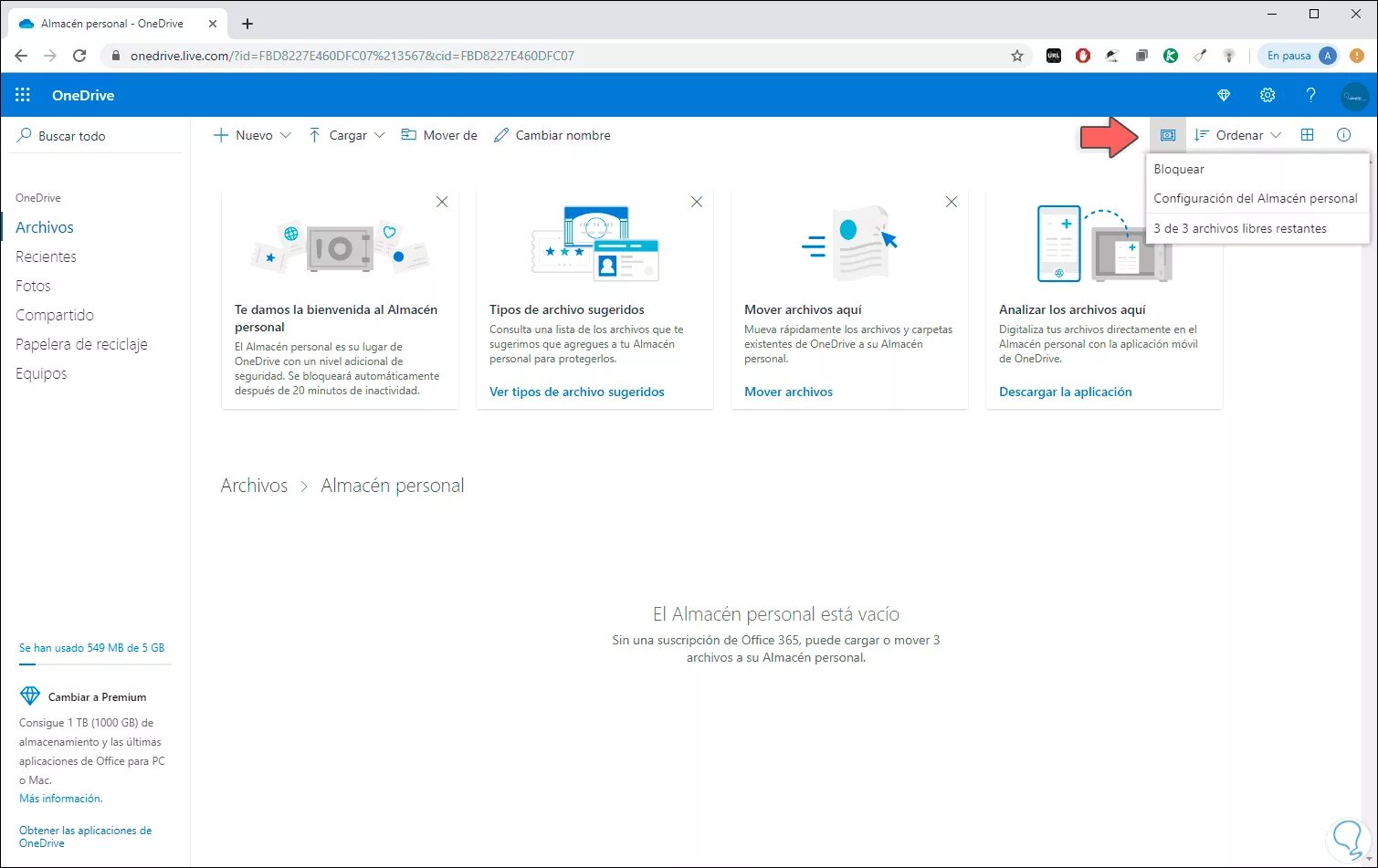Click the Más información link
The image size is (1378, 868).
61,799
